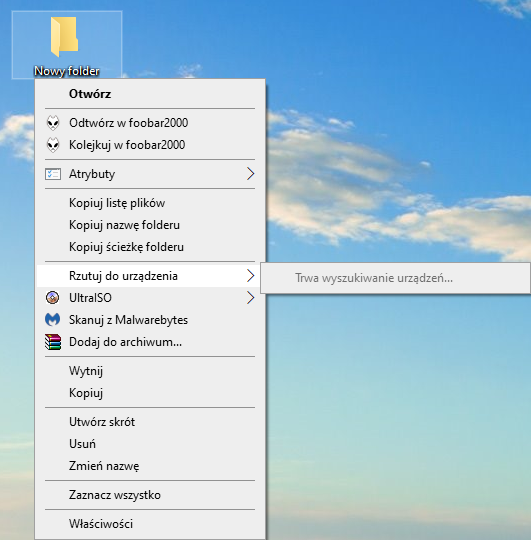Click the Malwarebytes logo icon
The image size is (531, 540).
52,320
